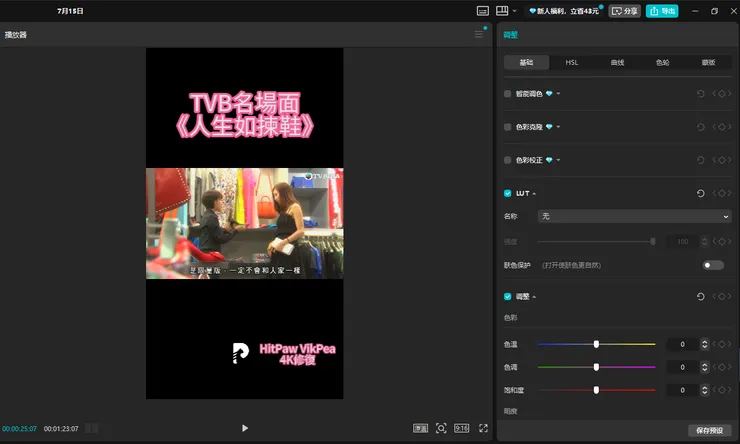The image size is (740, 444).
Task: Add keyframe for LUT row
Action: tap(722, 193)
